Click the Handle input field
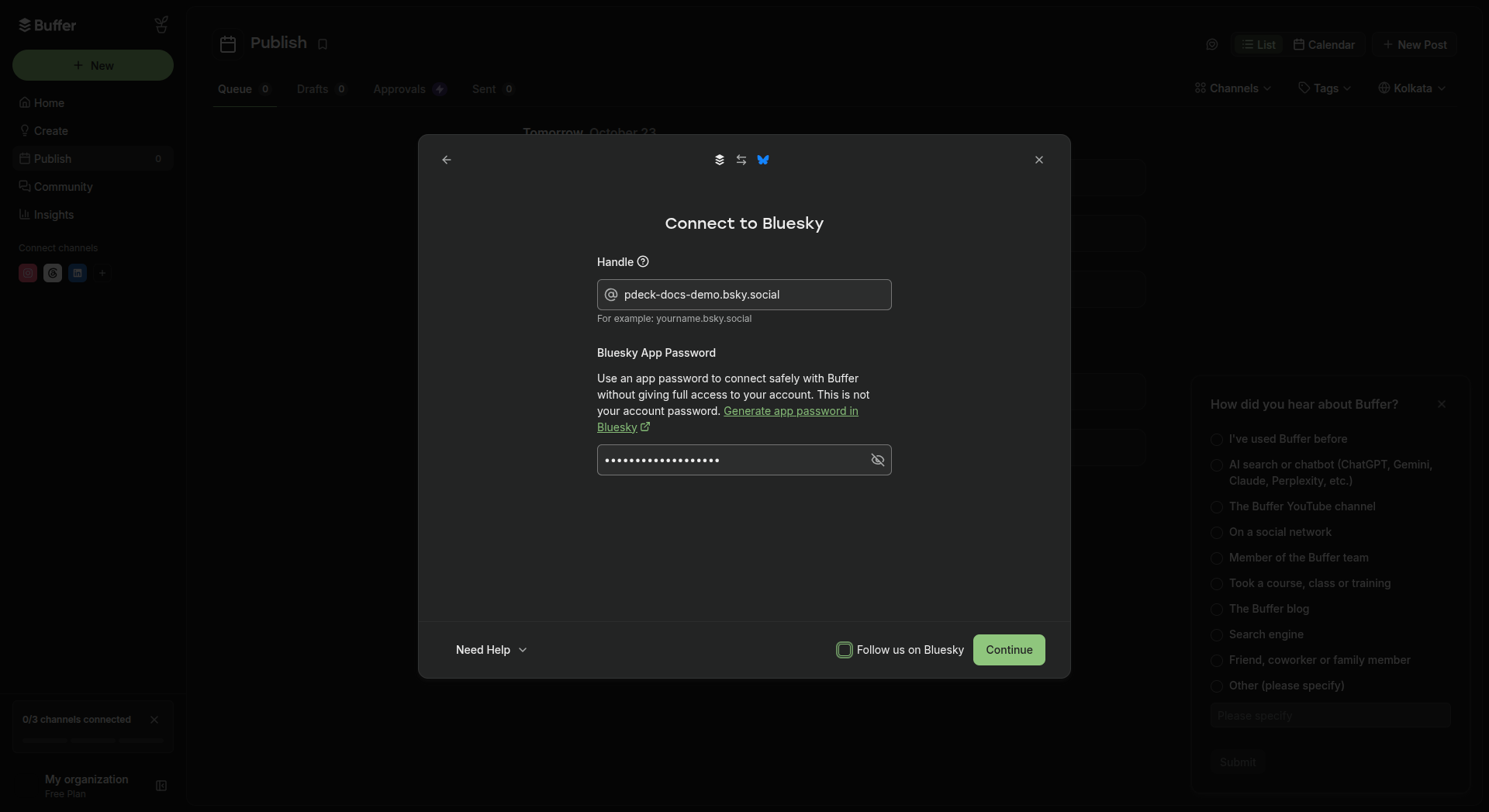 (x=744, y=295)
